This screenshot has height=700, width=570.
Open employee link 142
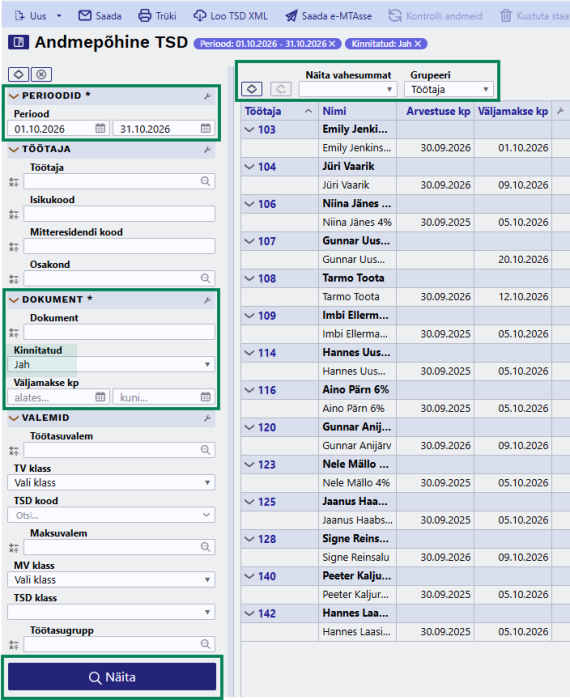point(267,613)
